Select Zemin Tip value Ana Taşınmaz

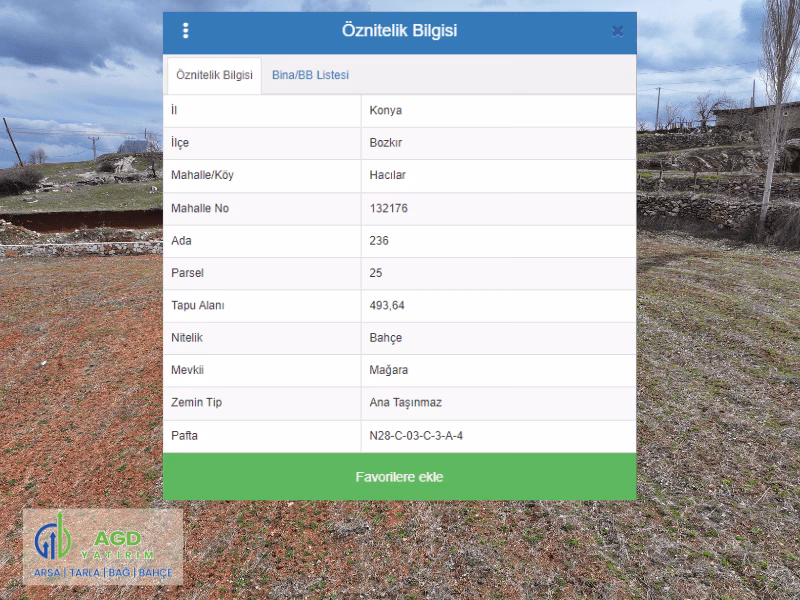[406, 403]
